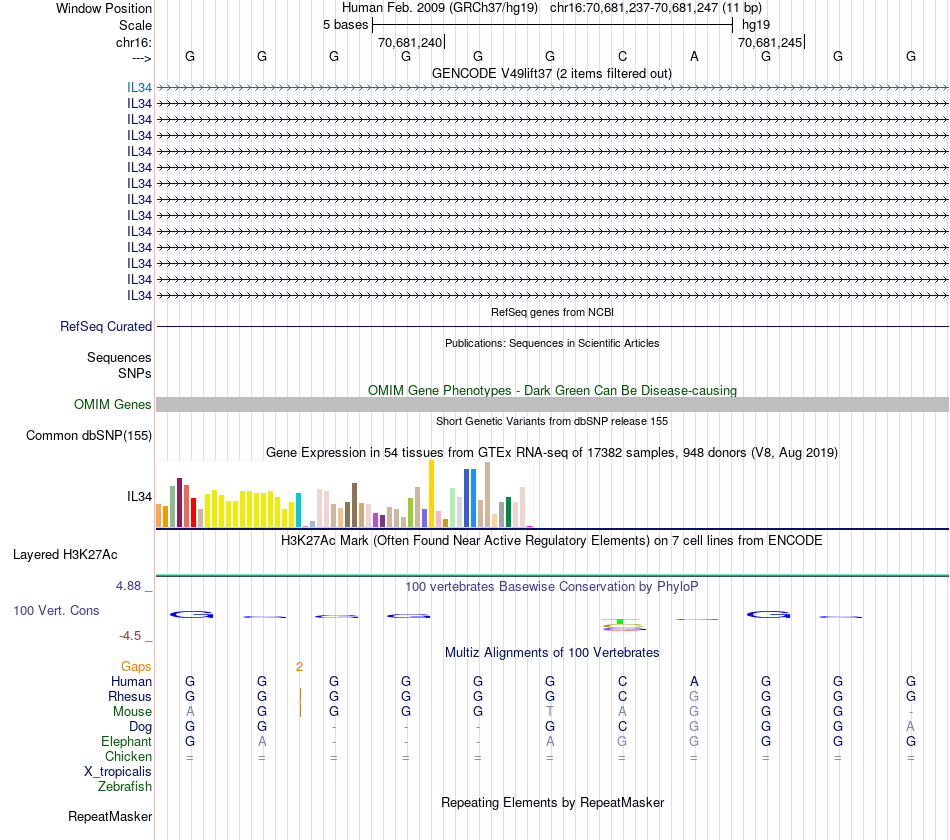This screenshot has width=950, height=840.
Task: Click the '5 bases' scale bar label
Action: click(x=345, y=25)
